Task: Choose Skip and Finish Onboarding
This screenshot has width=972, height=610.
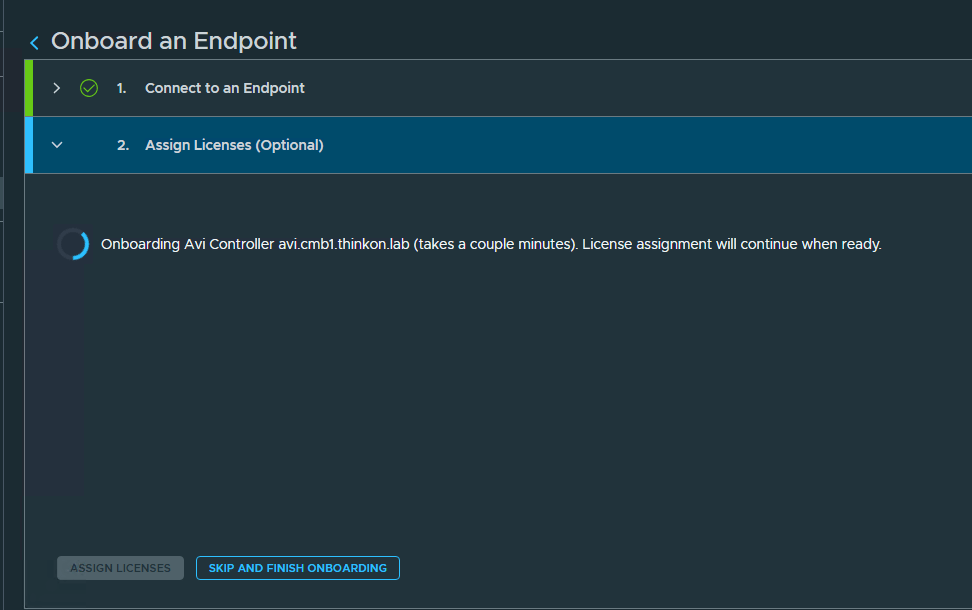Action: coord(298,568)
